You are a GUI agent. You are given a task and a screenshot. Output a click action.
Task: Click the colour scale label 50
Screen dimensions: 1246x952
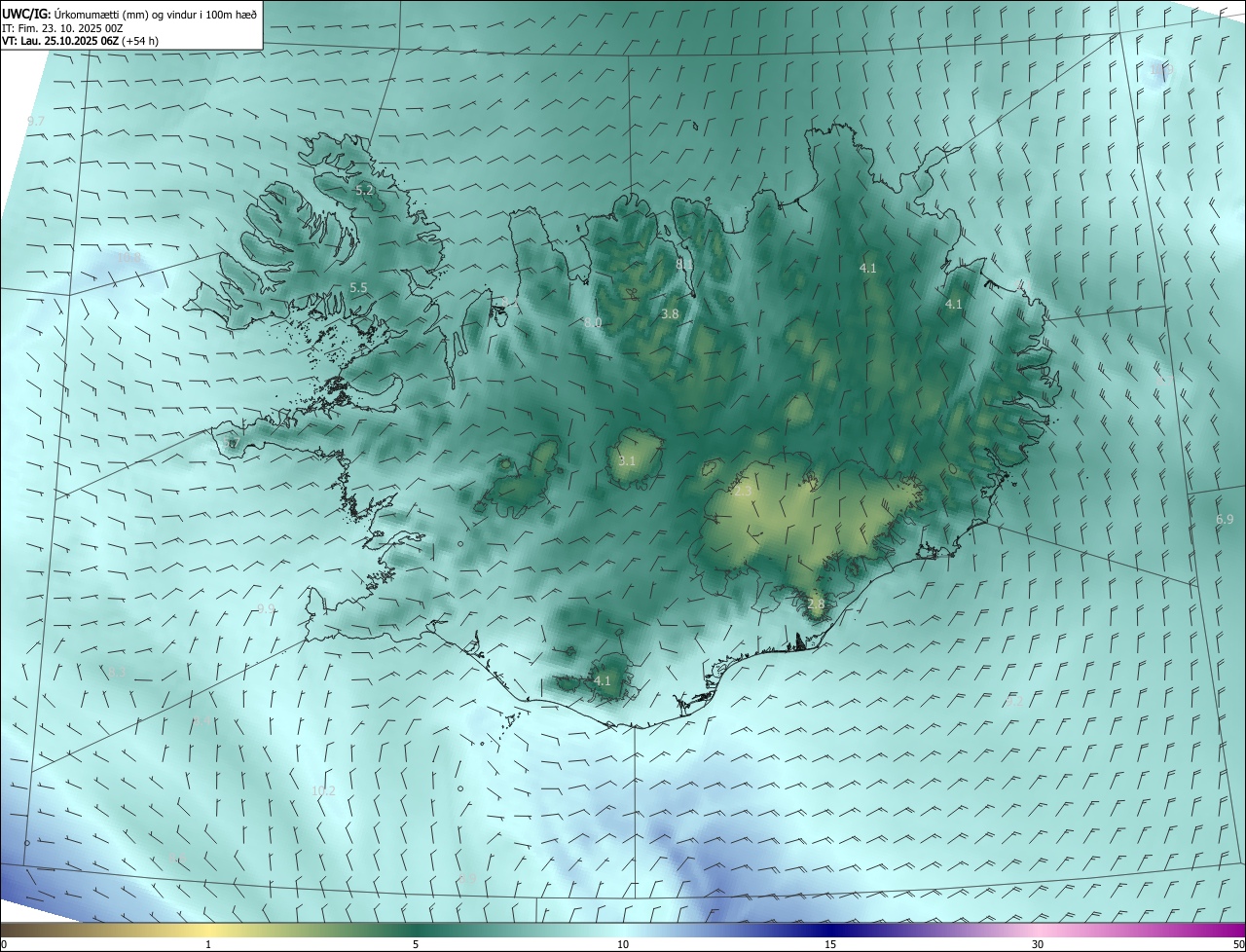[1238, 944]
